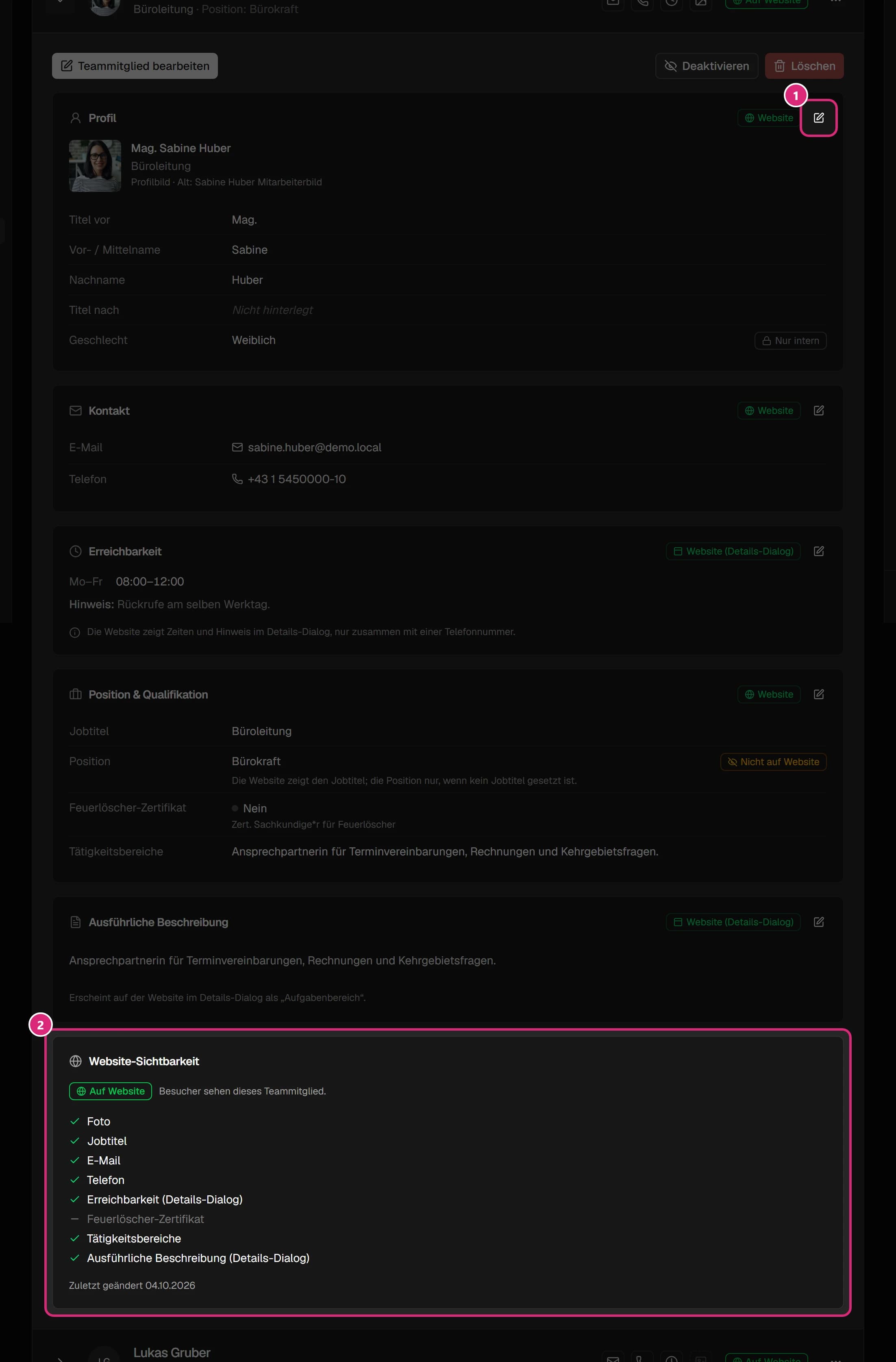Click the Teammitglied bearbeiten button
The height and width of the screenshot is (1362, 896).
135,66
